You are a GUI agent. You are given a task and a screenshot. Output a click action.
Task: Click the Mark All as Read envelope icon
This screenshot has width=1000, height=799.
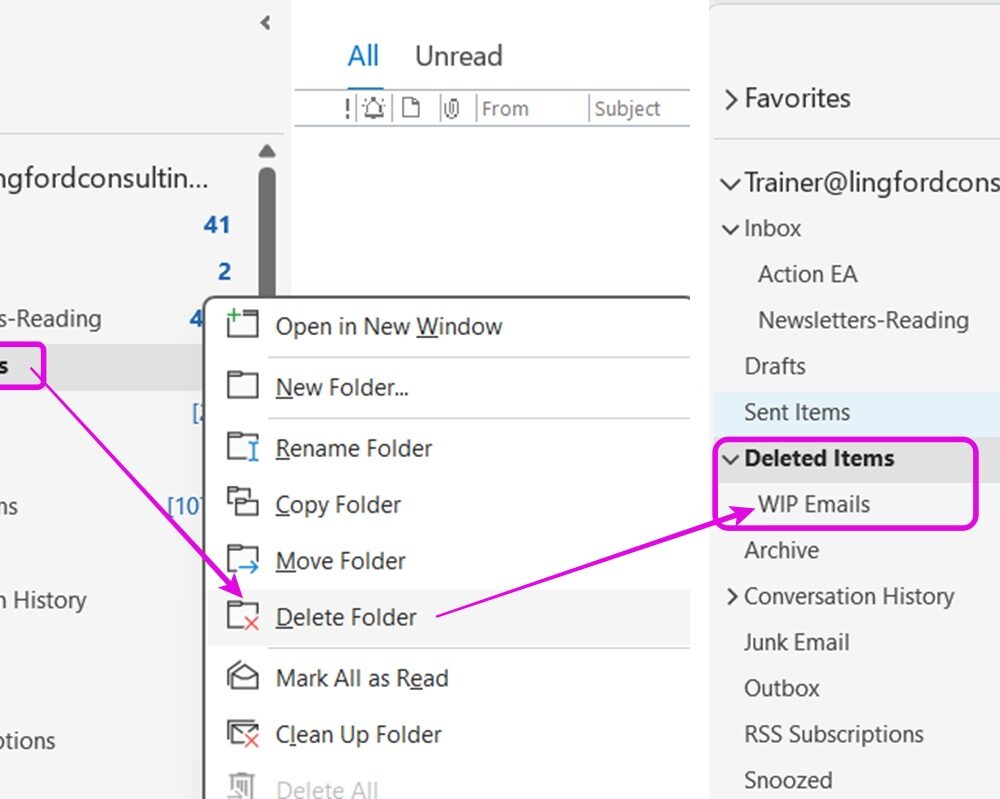(242, 677)
